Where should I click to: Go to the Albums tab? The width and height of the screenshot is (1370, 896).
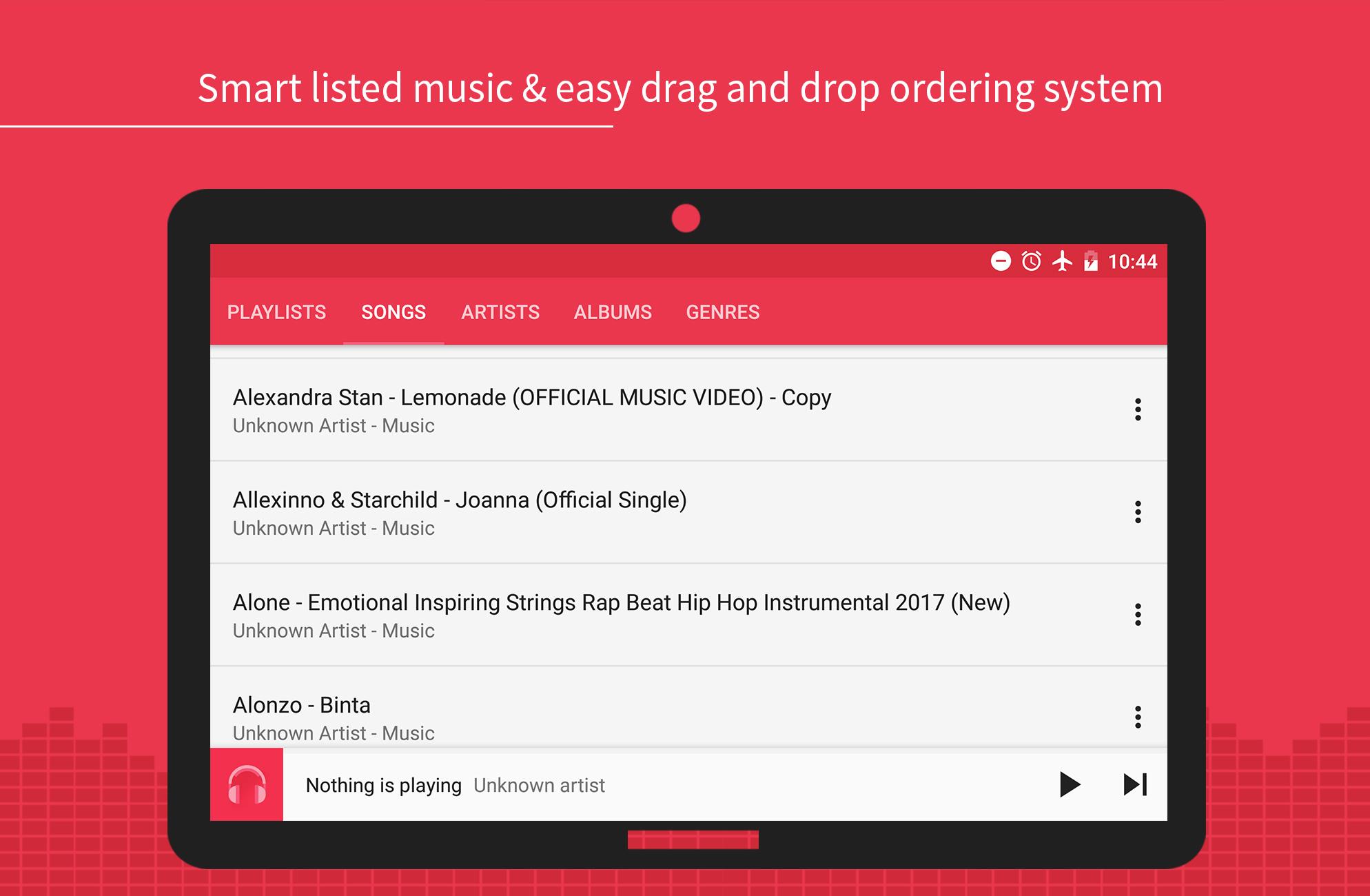pos(613,312)
